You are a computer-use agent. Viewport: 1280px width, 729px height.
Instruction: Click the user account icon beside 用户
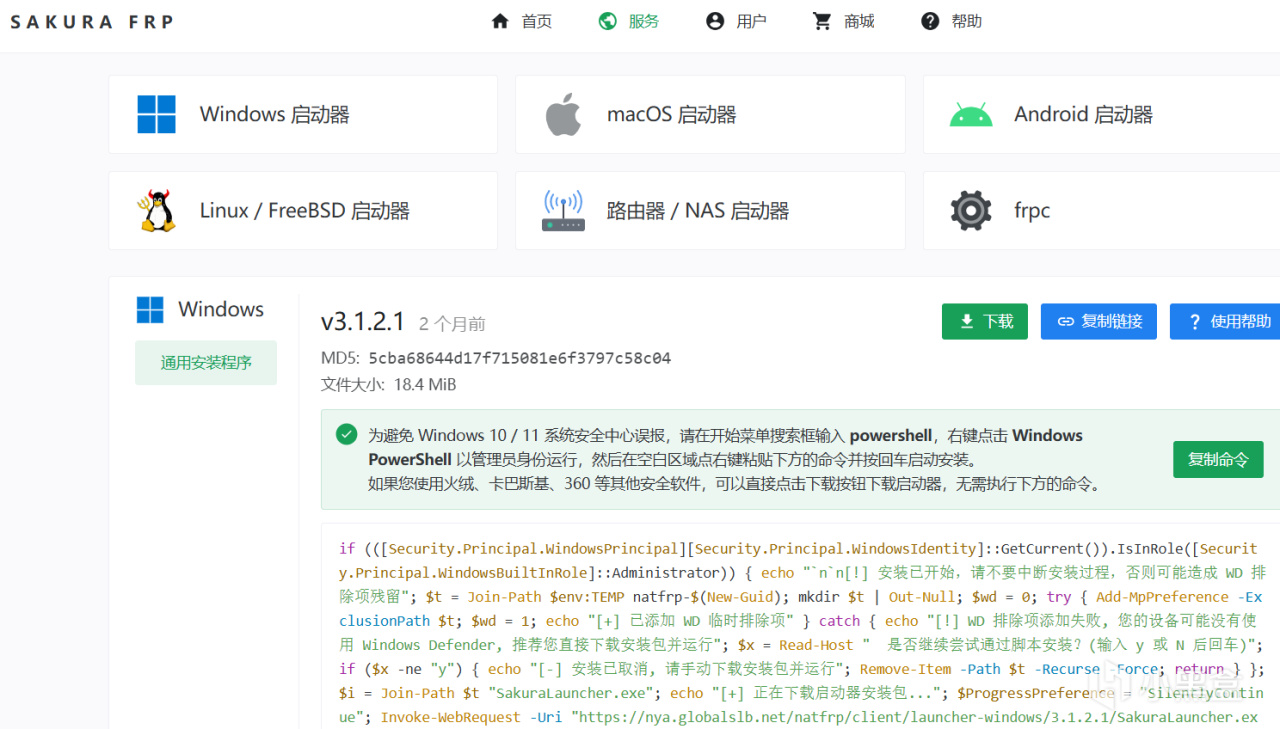click(715, 21)
